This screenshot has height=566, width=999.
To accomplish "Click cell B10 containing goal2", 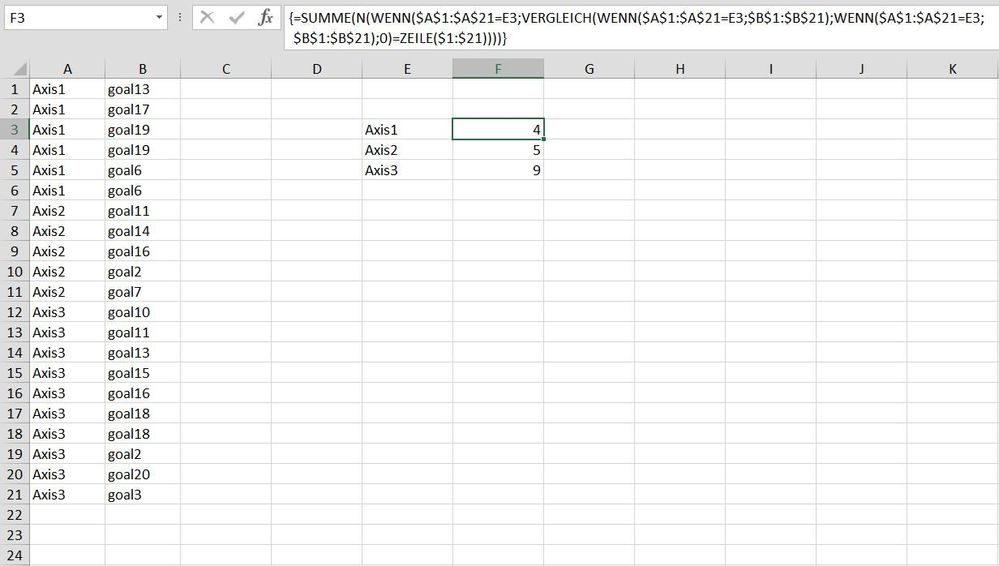I will (143, 272).
